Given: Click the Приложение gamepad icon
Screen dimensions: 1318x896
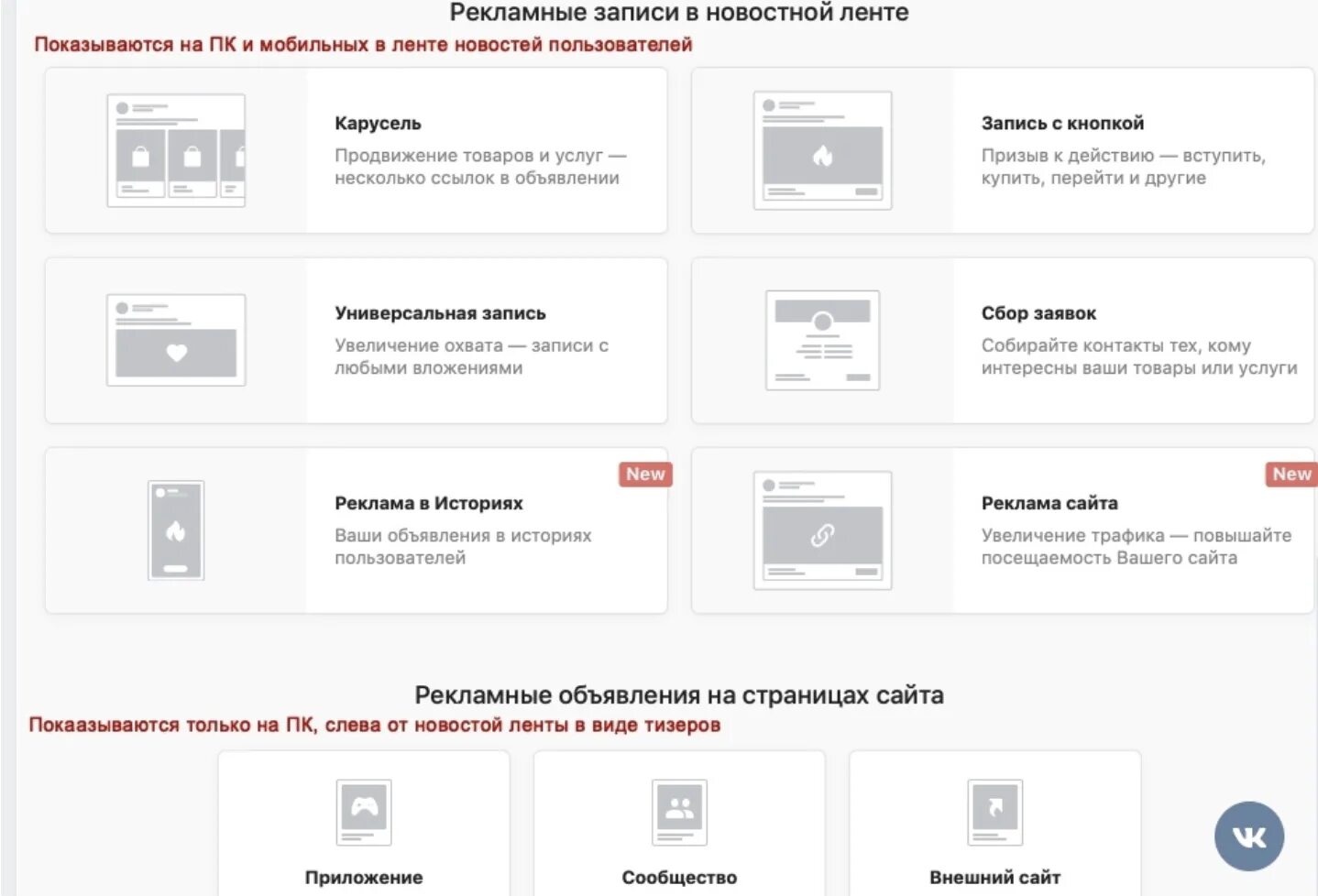Looking at the screenshot, I should pos(364,812).
